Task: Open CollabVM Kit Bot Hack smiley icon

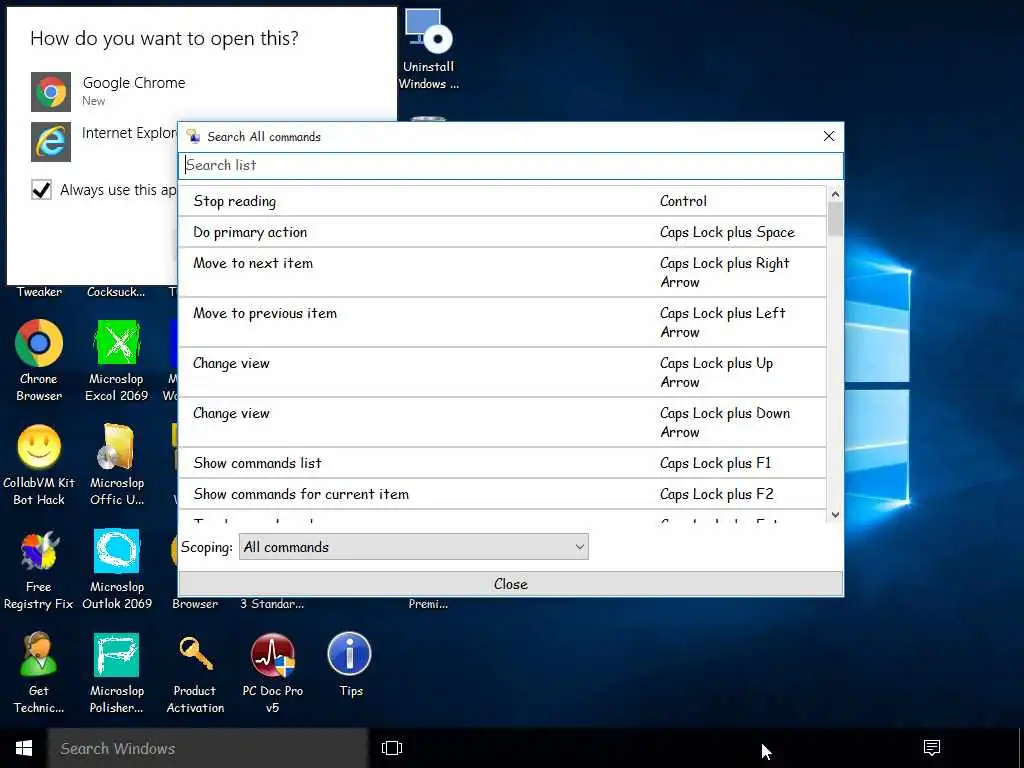Action: pyautogui.click(x=39, y=464)
